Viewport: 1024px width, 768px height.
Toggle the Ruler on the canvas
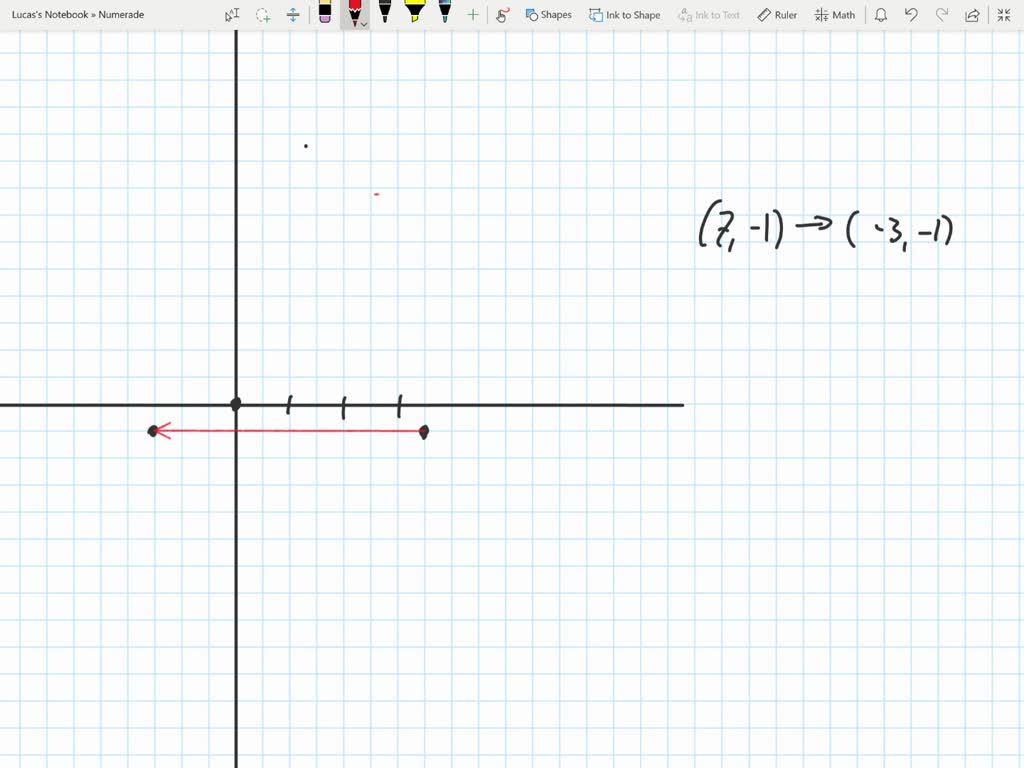pos(777,14)
